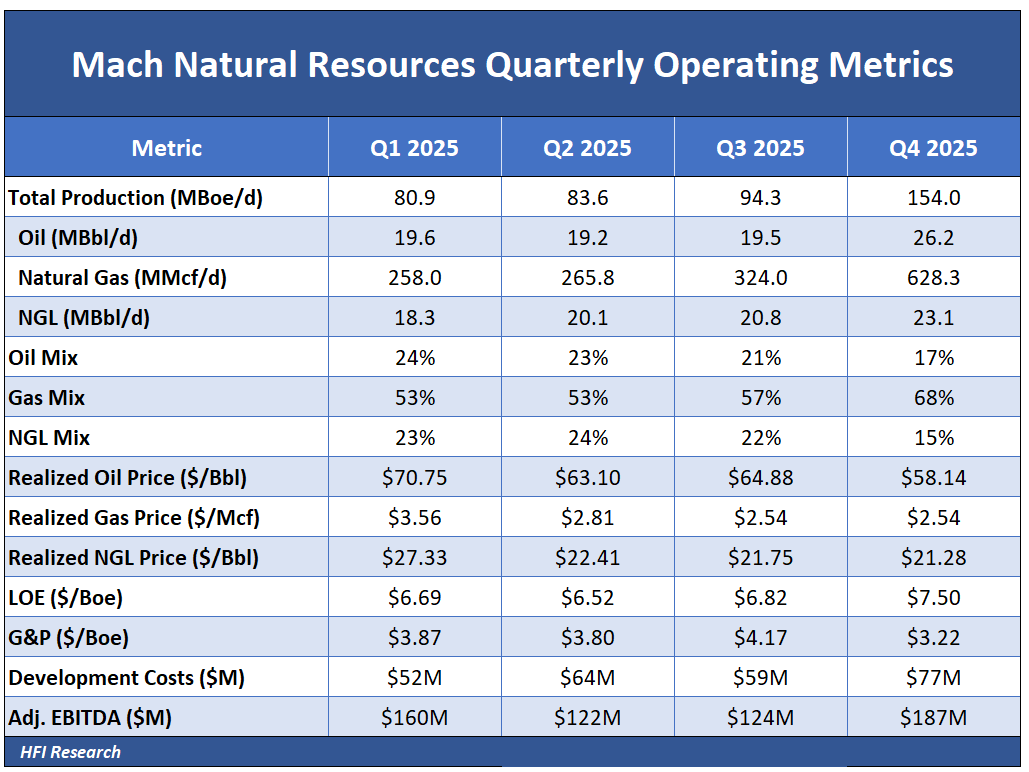Select realized oil price $58.14
This screenshot has height=772, width=1029.
pos(933,478)
